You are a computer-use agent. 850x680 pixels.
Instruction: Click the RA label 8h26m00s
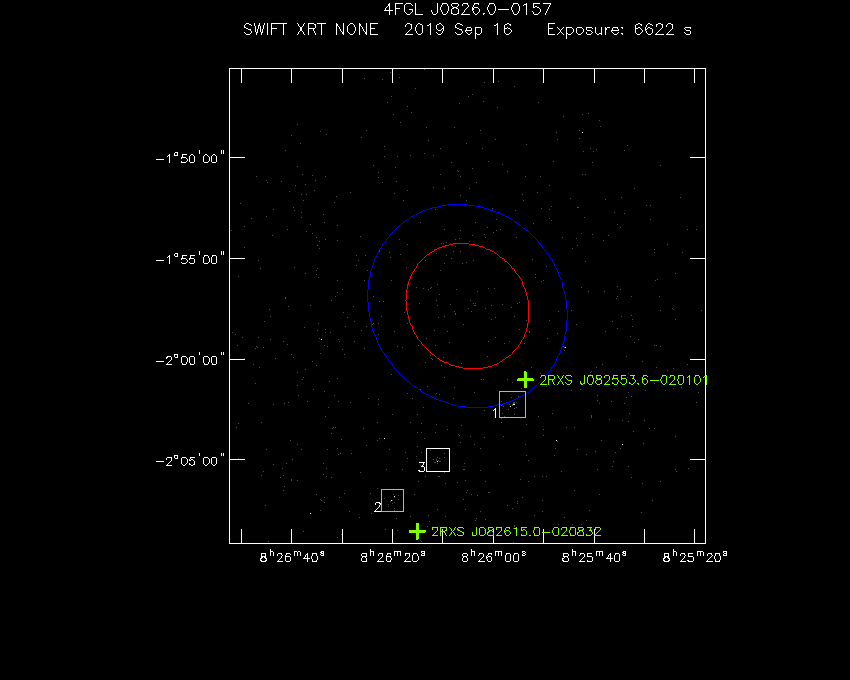(494, 557)
